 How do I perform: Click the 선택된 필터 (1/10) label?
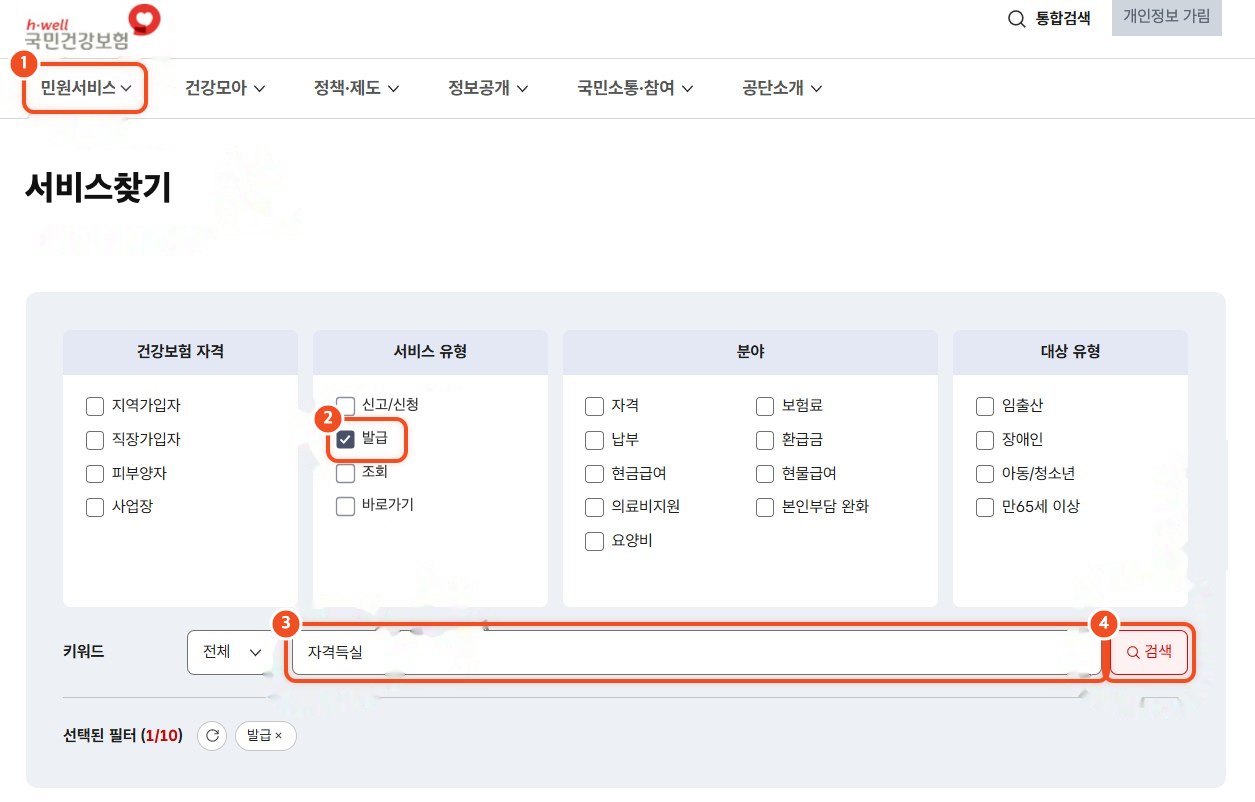tap(122, 736)
